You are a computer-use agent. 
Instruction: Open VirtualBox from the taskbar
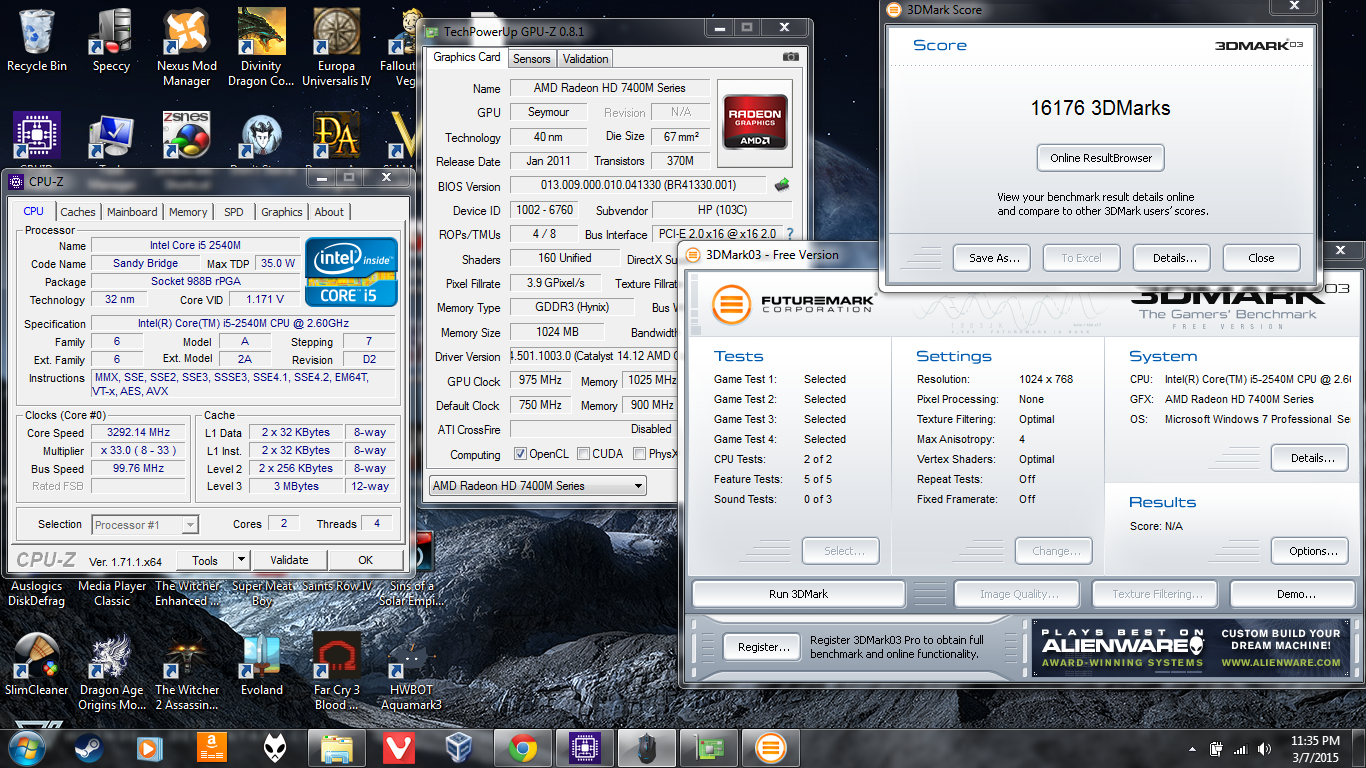(461, 747)
